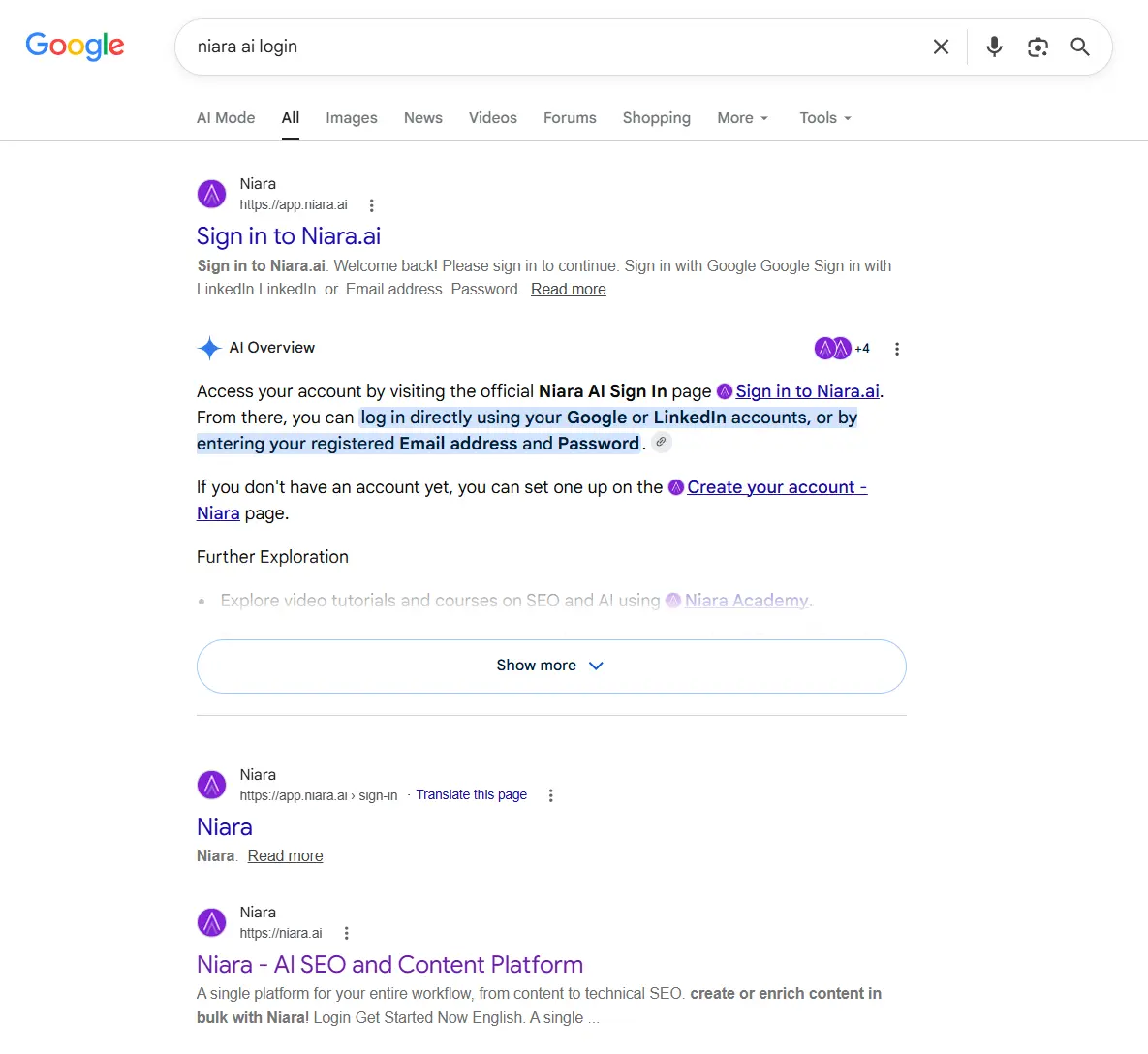Open the Niara Academy link
This screenshot has width=1148, height=1054.
pos(746,601)
